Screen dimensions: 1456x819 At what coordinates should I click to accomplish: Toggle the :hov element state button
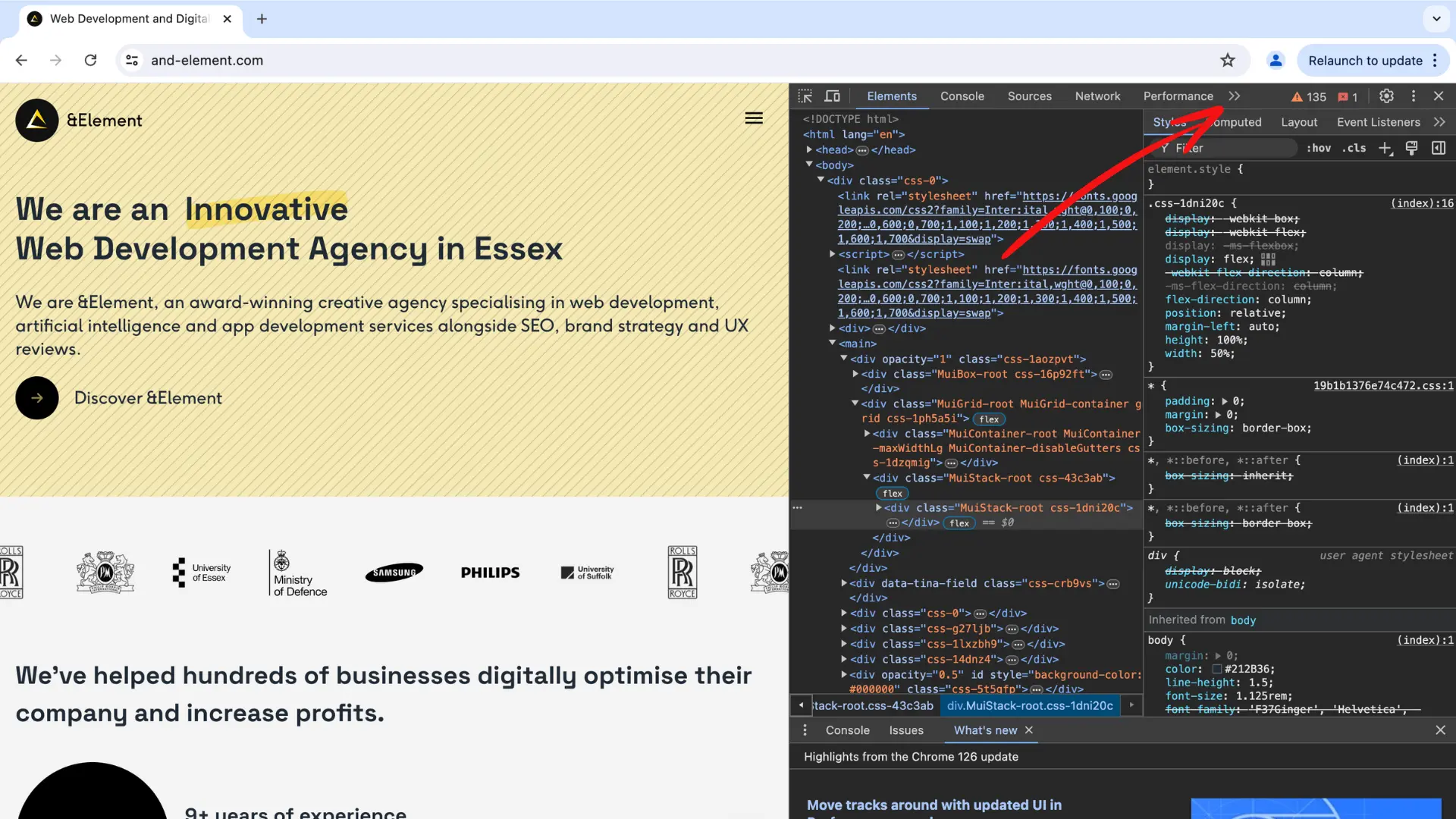[x=1319, y=149]
